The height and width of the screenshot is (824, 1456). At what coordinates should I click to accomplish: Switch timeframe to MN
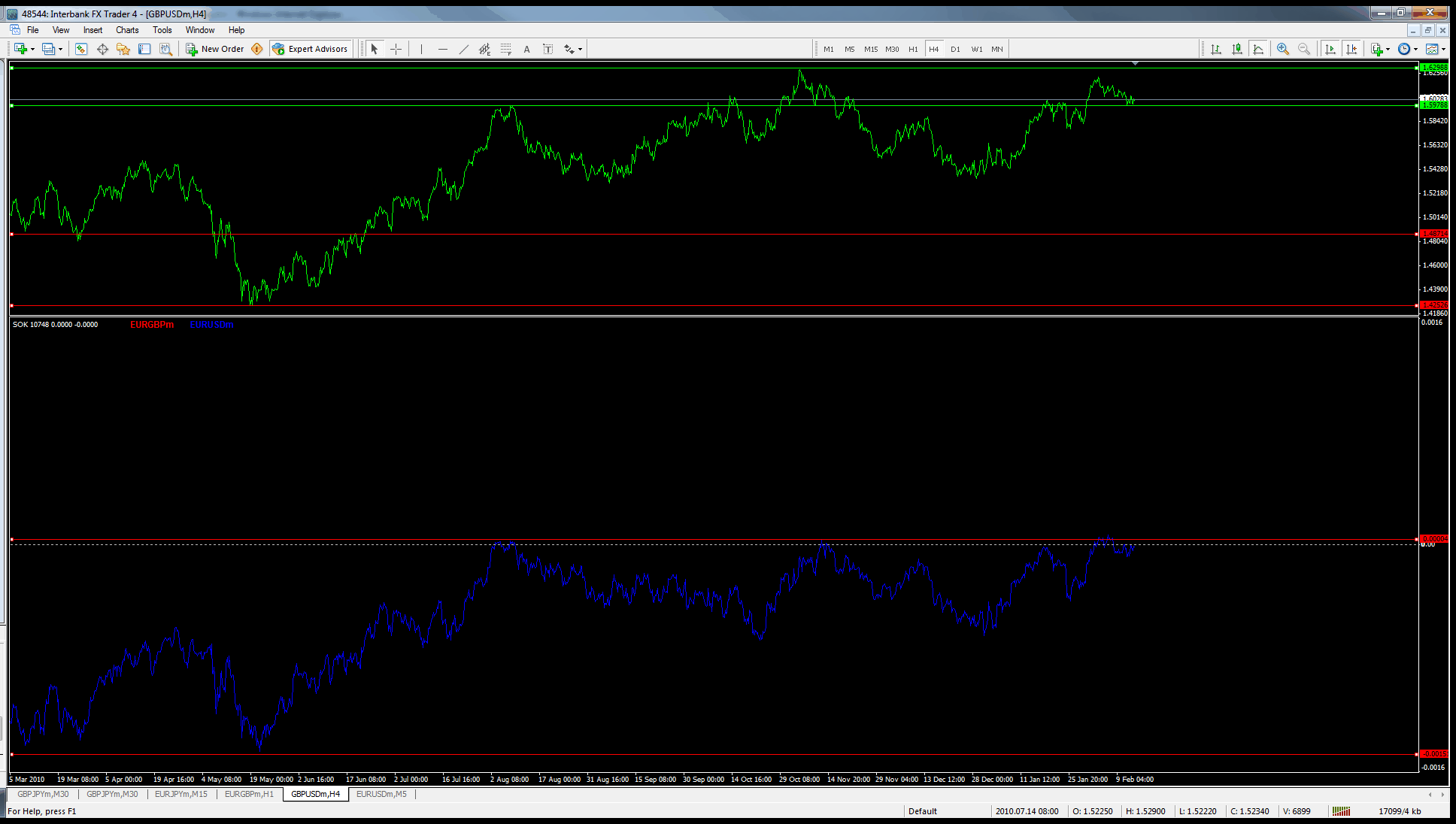point(997,49)
